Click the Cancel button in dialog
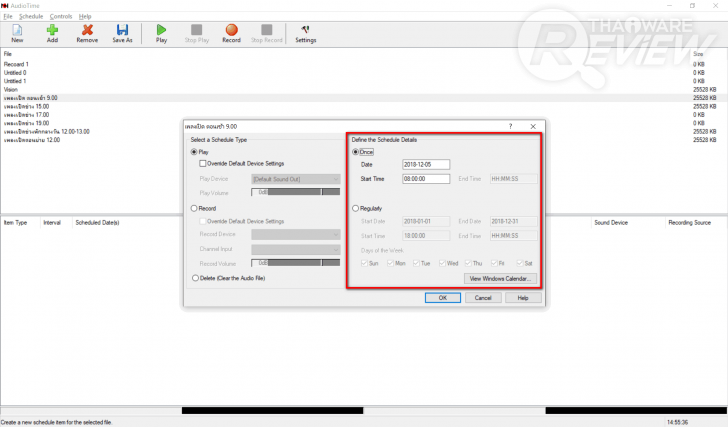728x427 pixels. coord(483,298)
